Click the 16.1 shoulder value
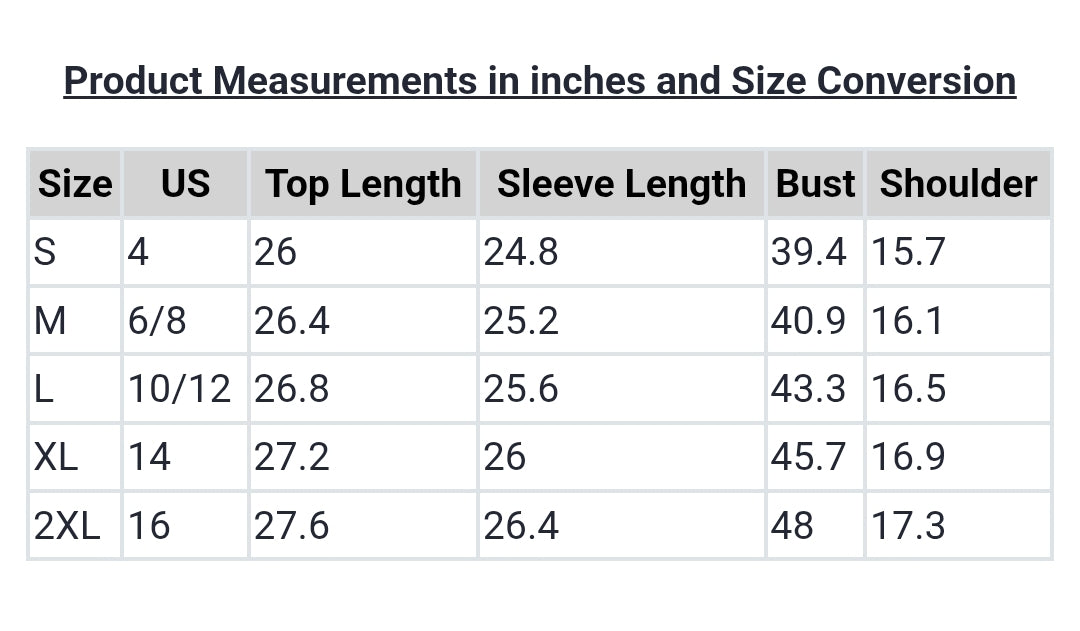The image size is (1080, 631). [x=907, y=321]
